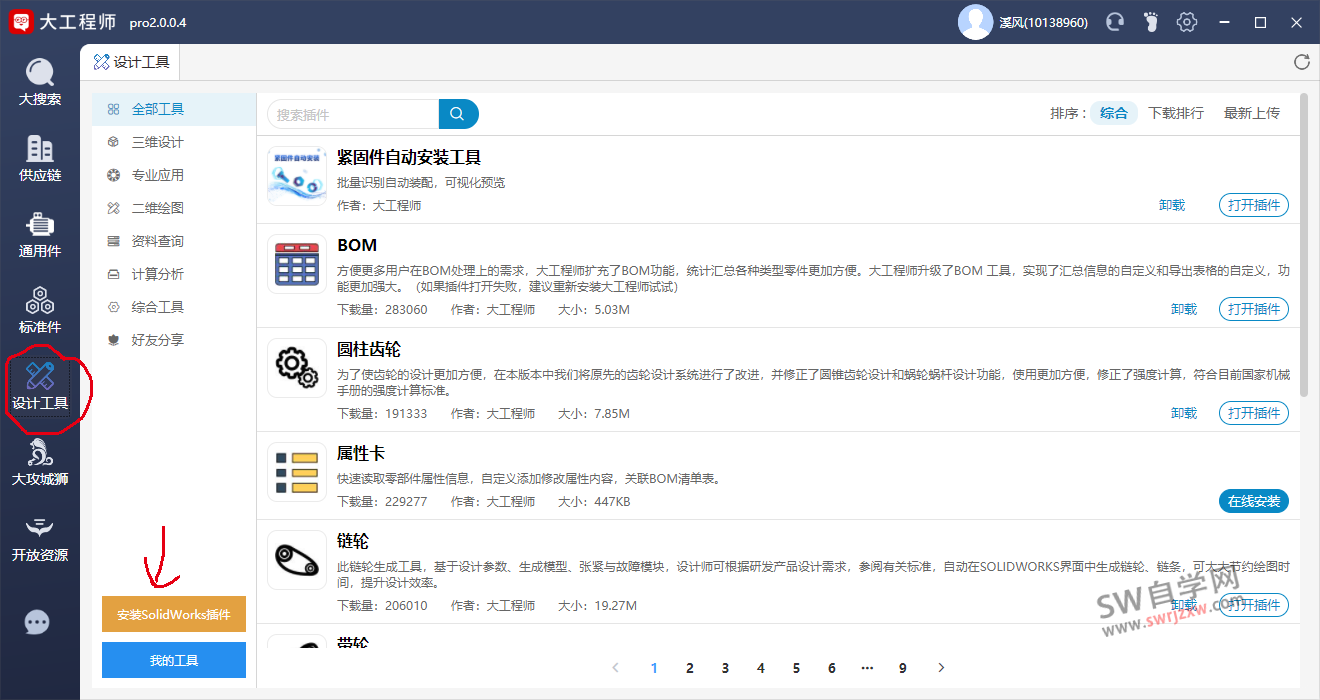Click the 安装SolidWorks插件 button
The width and height of the screenshot is (1320, 700).
tap(174, 614)
